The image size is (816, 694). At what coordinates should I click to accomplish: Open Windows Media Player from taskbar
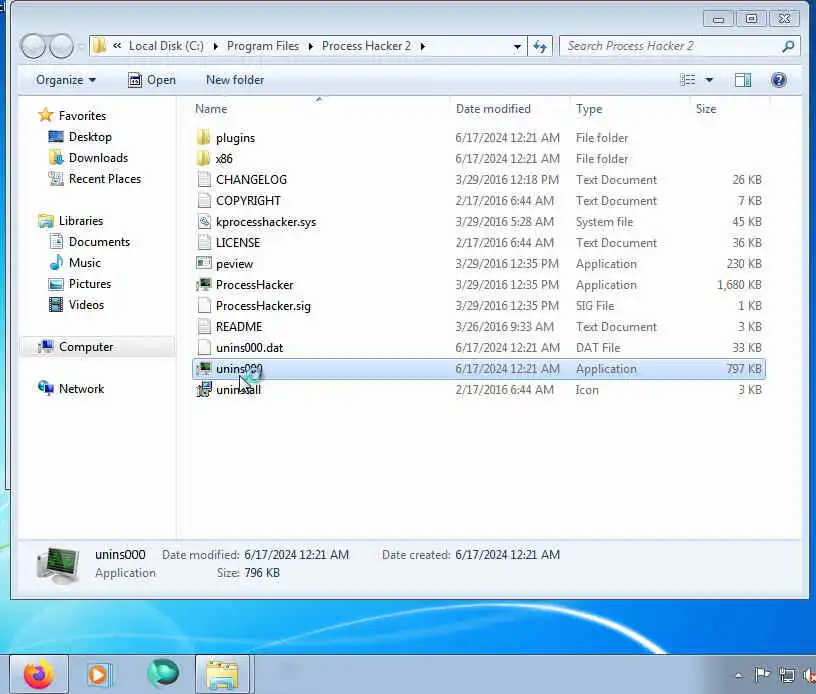click(98, 675)
